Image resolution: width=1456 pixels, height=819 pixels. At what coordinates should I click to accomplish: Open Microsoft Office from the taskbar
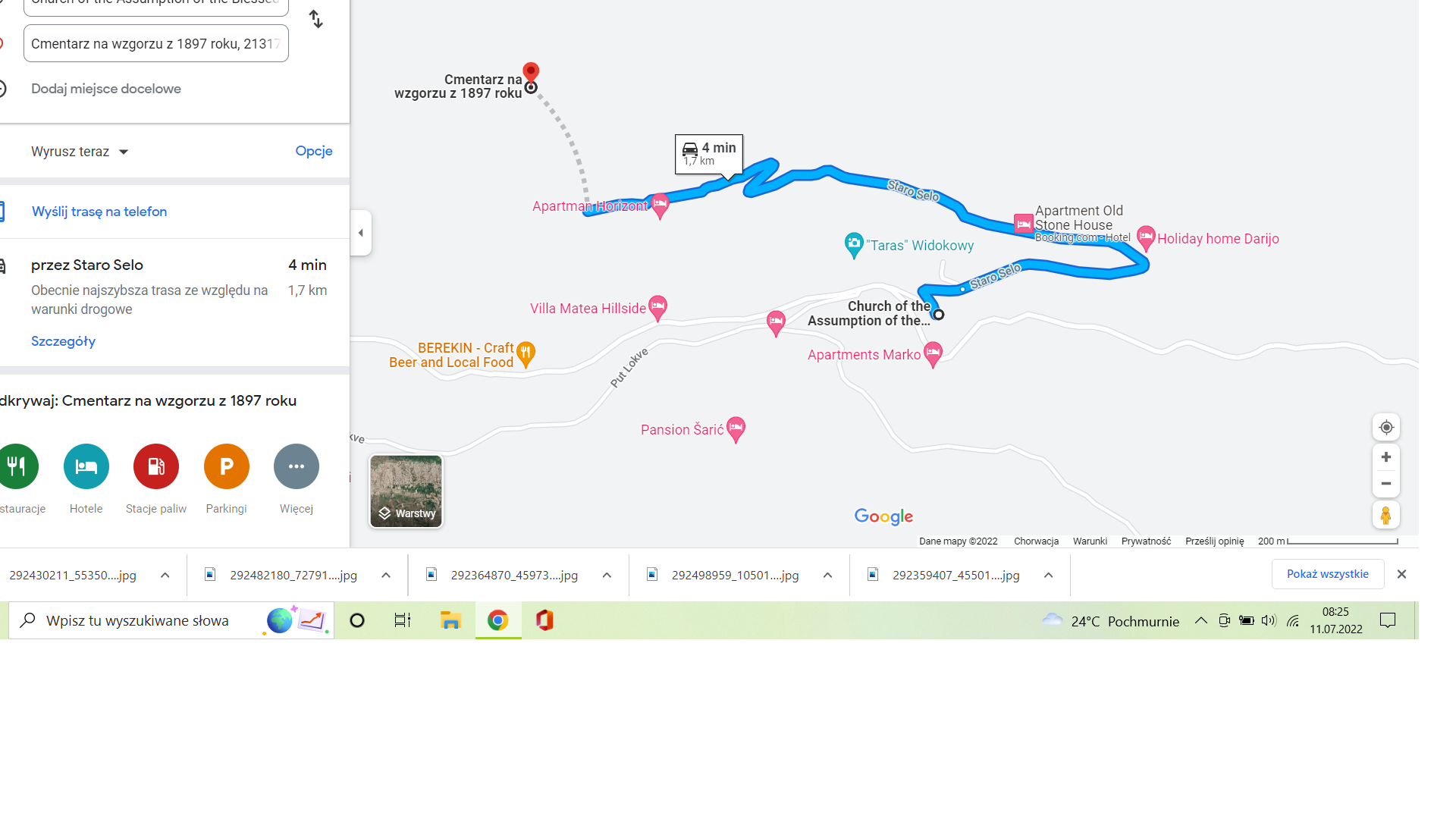click(544, 620)
